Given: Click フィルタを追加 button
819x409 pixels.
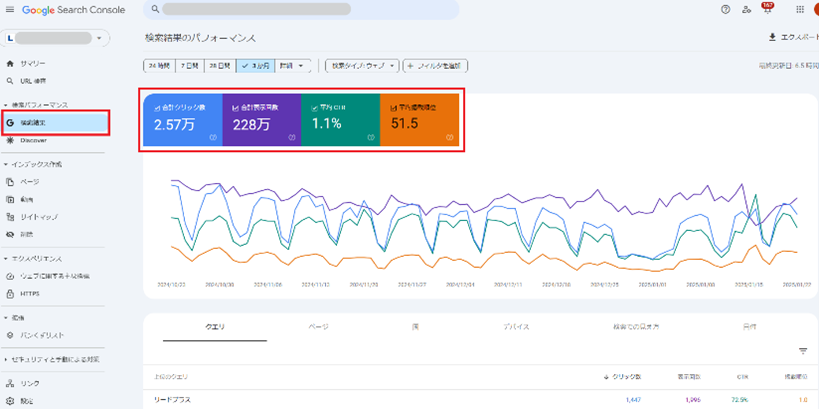Looking at the screenshot, I should tap(435, 66).
